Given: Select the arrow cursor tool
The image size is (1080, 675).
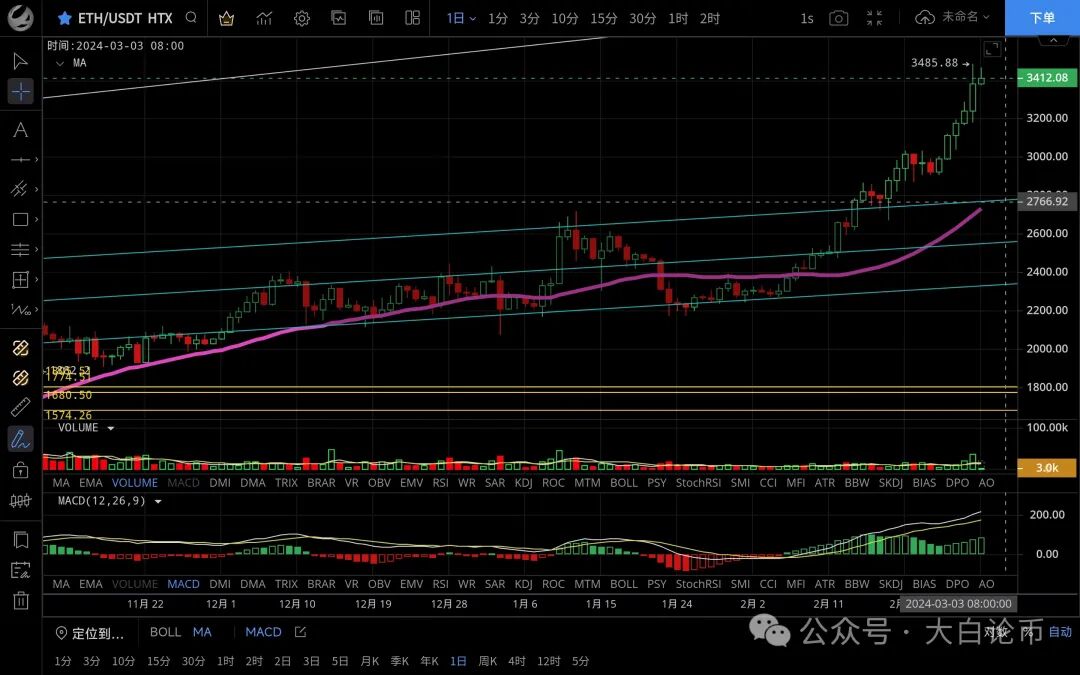Looking at the screenshot, I should [x=20, y=61].
